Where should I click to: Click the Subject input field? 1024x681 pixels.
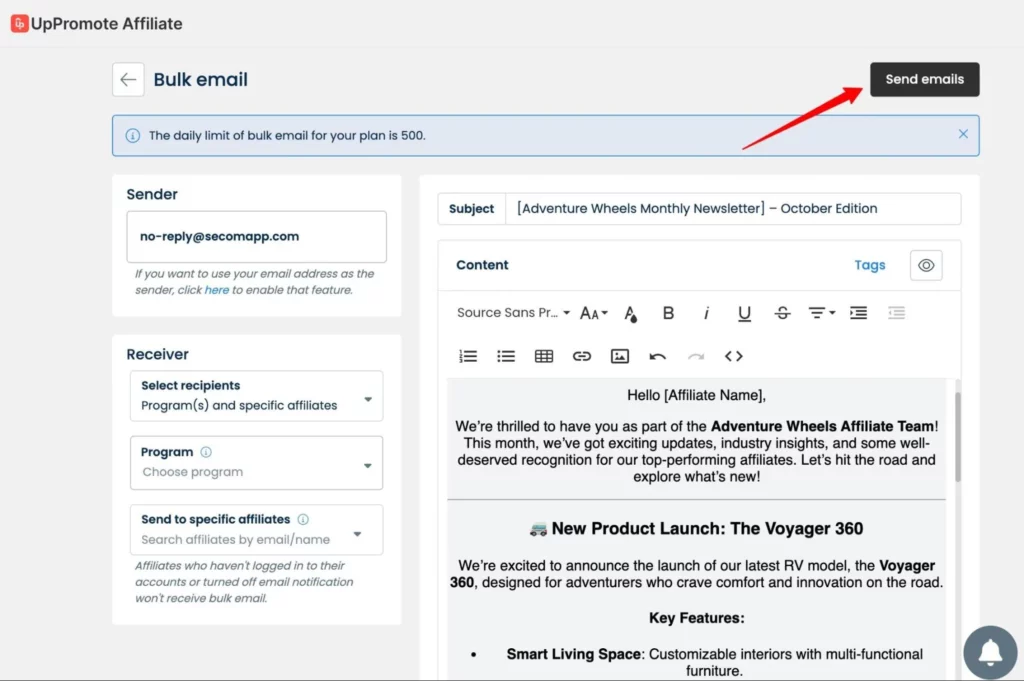pyautogui.click(x=732, y=209)
